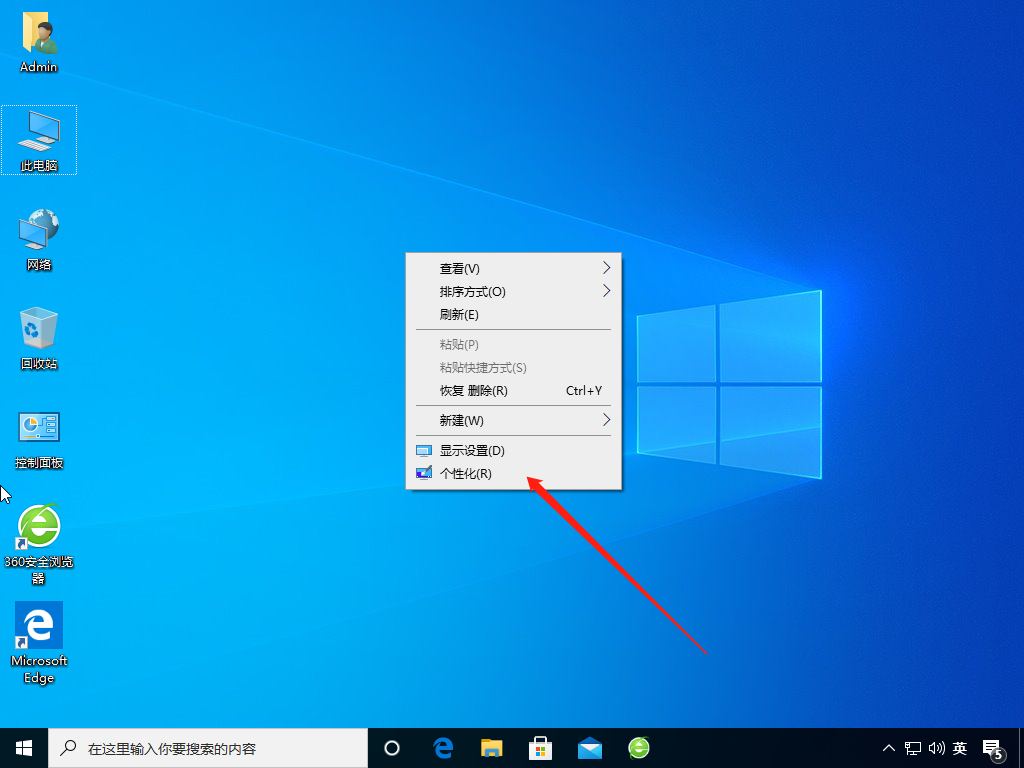The image size is (1024, 768).
Task: Show hidden system tray icons
Action: 888,748
